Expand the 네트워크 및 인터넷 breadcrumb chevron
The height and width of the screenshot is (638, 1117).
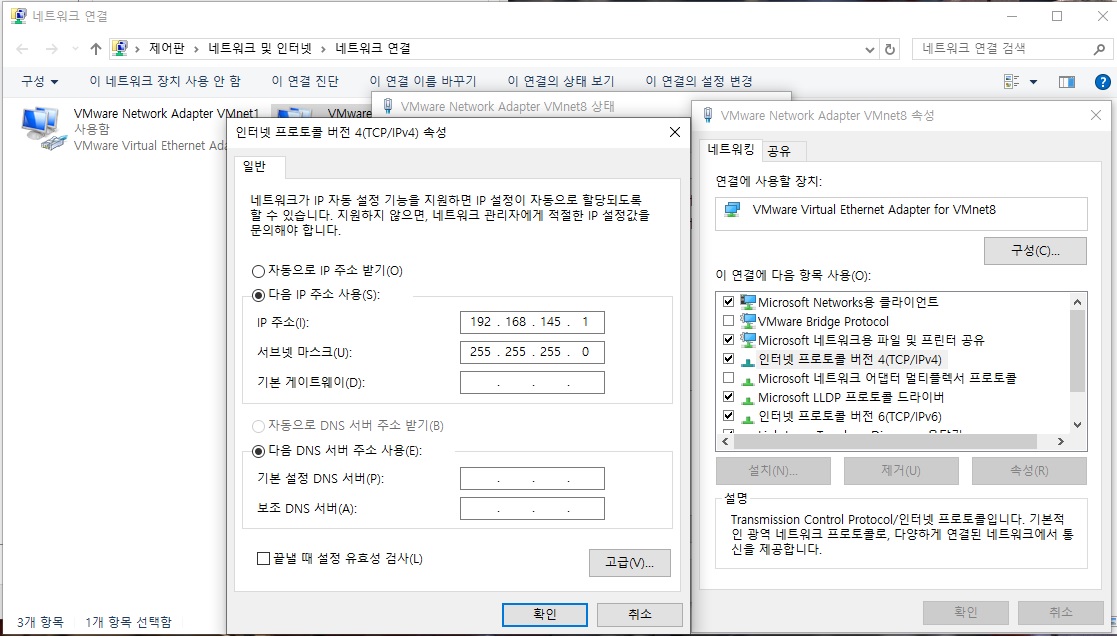pyautogui.click(x=323, y=49)
